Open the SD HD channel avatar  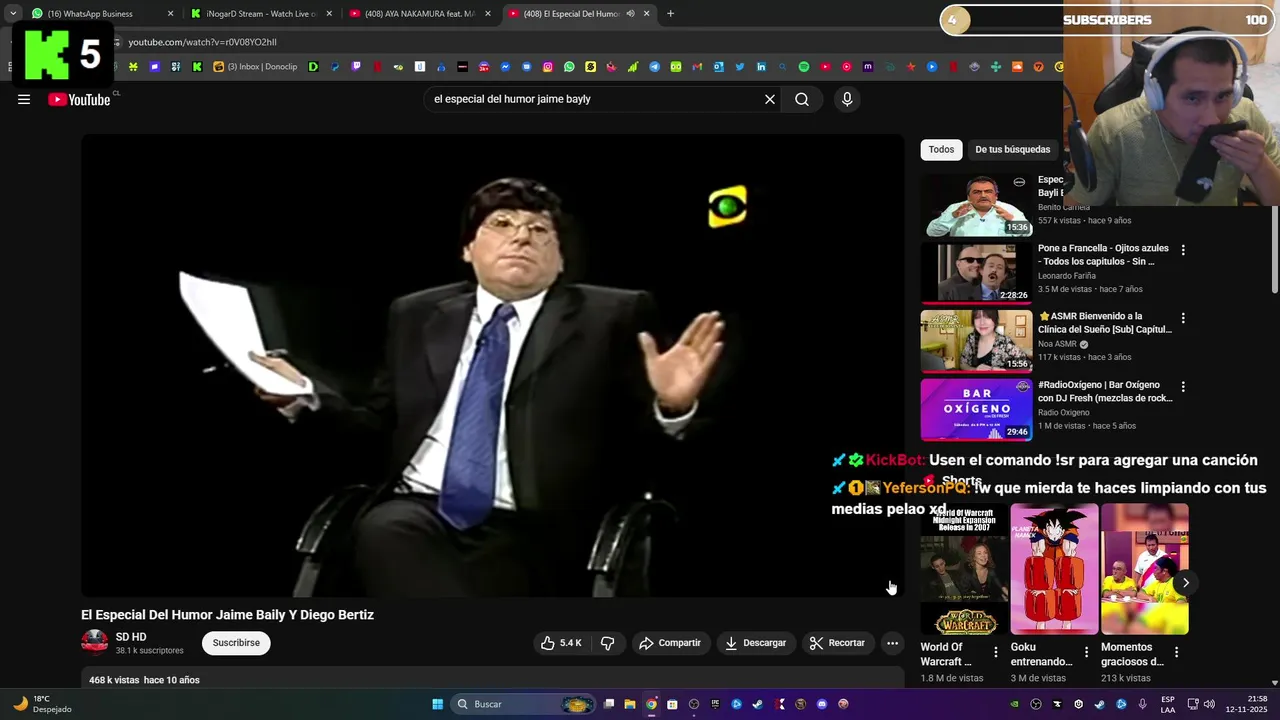(x=94, y=643)
